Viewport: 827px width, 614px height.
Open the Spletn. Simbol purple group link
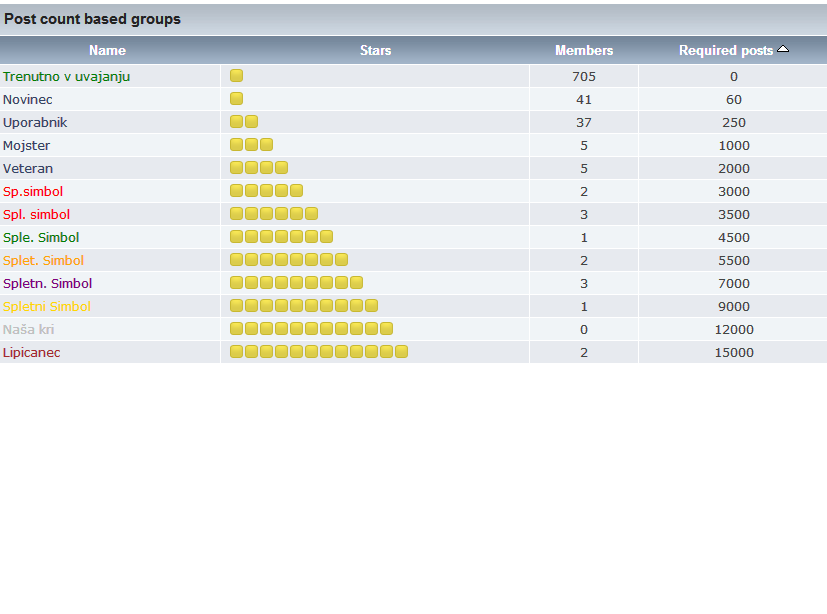pos(47,283)
